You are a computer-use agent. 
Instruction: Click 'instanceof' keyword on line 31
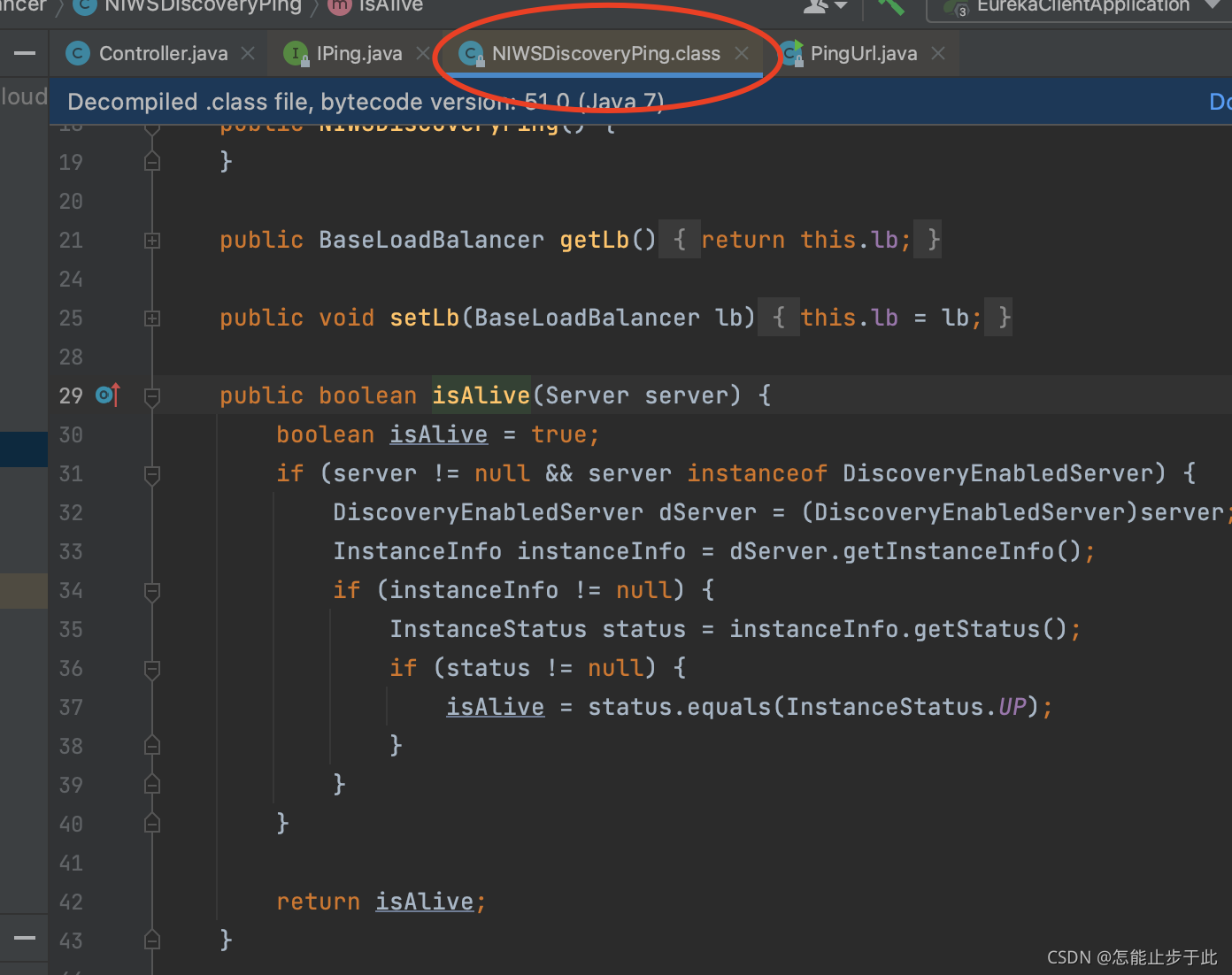click(757, 473)
